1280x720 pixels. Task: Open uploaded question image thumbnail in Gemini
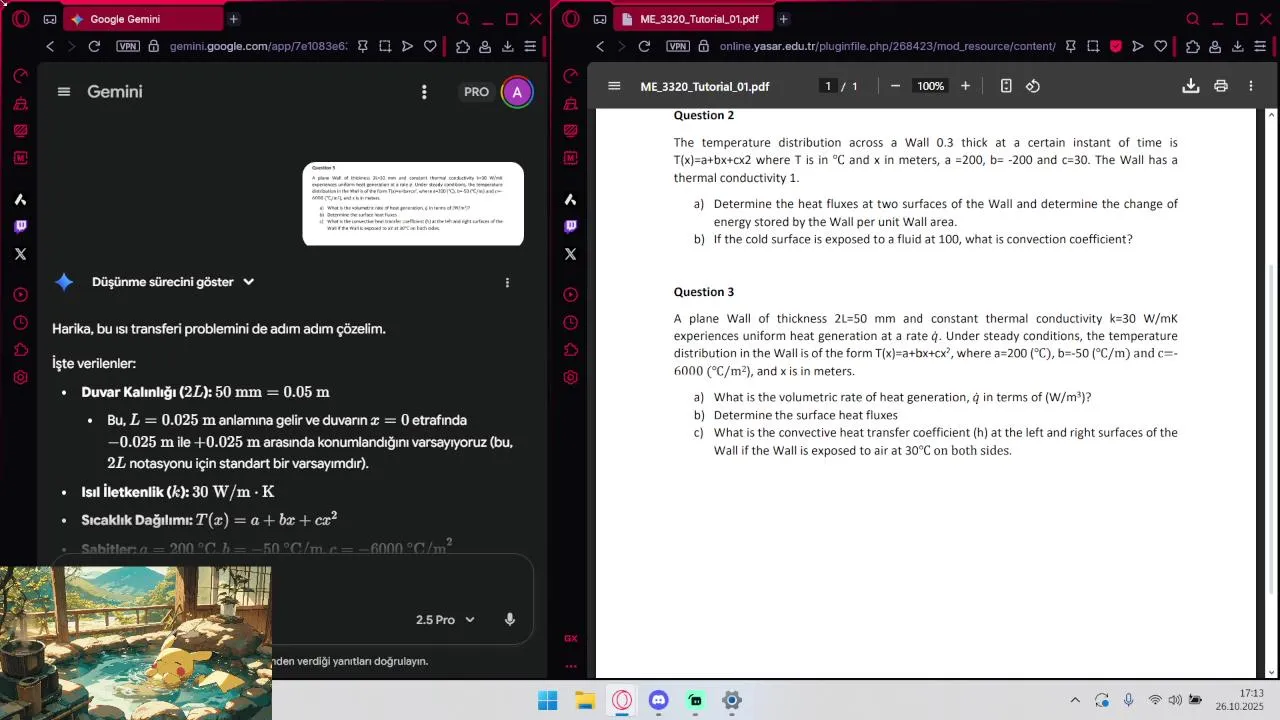(x=413, y=204)
